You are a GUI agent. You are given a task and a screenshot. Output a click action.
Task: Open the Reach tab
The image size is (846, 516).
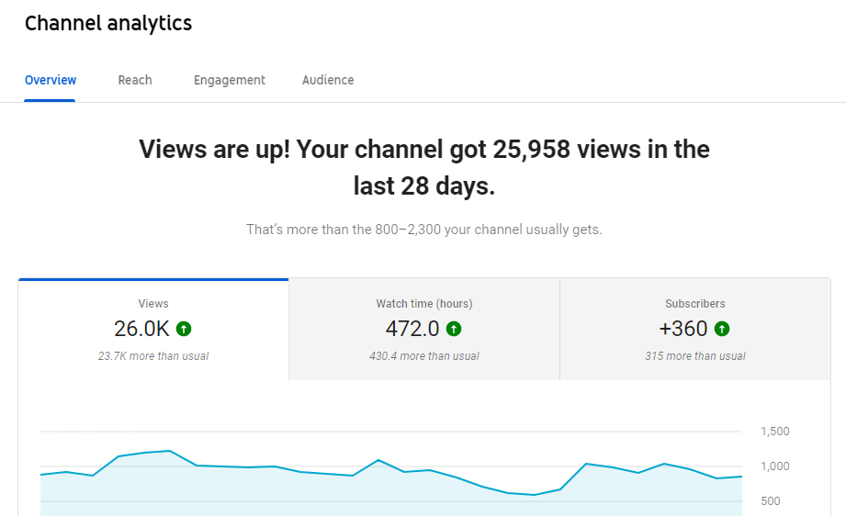(x=135, y=80)
